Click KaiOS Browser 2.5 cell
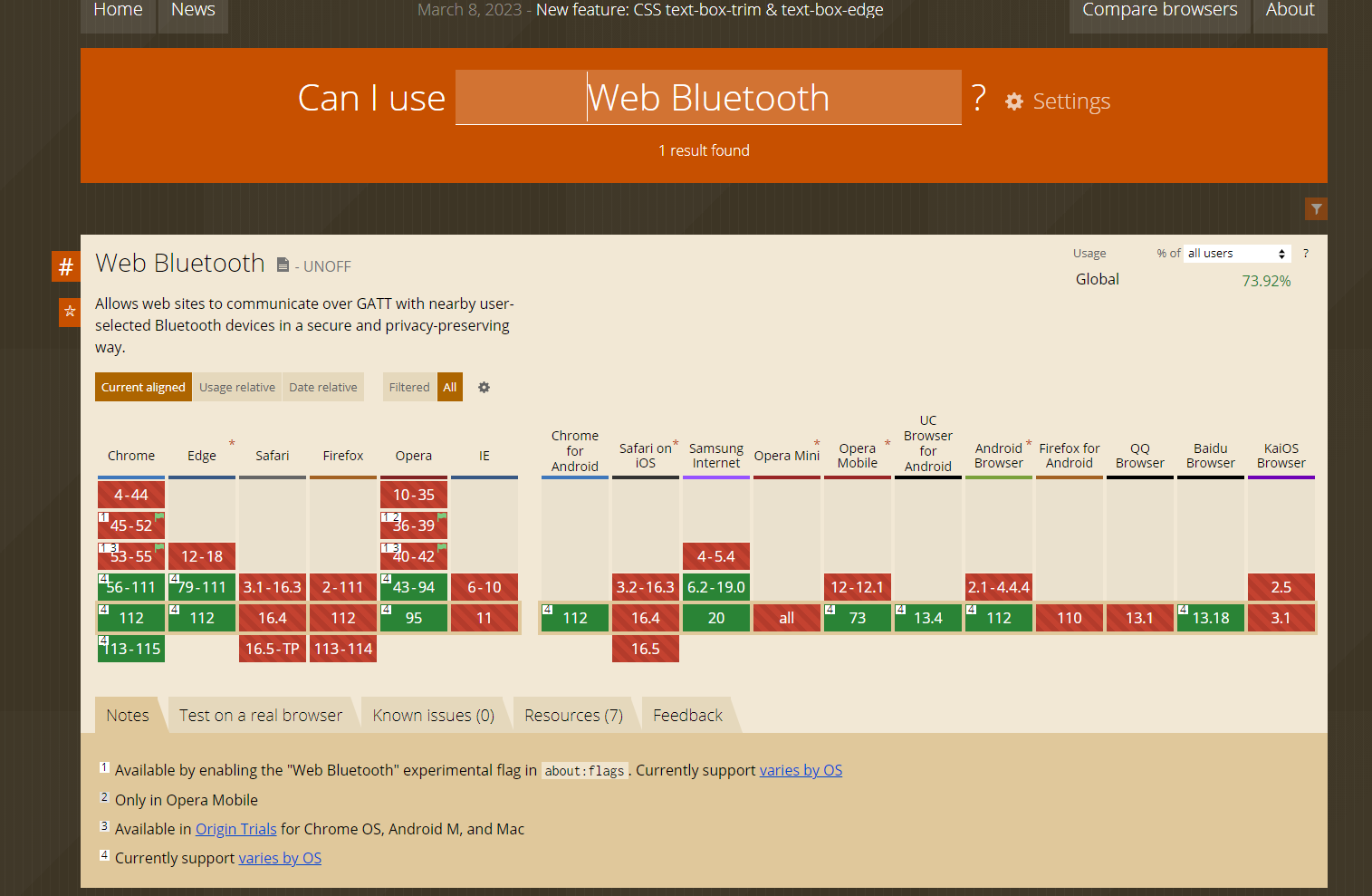 click(x=1281, y=587)
